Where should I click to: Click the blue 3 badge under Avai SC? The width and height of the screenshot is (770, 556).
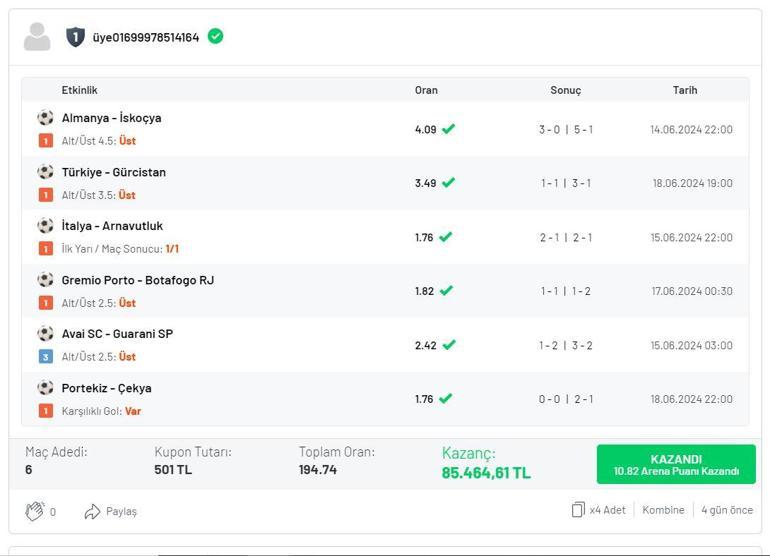click(45, 357)
